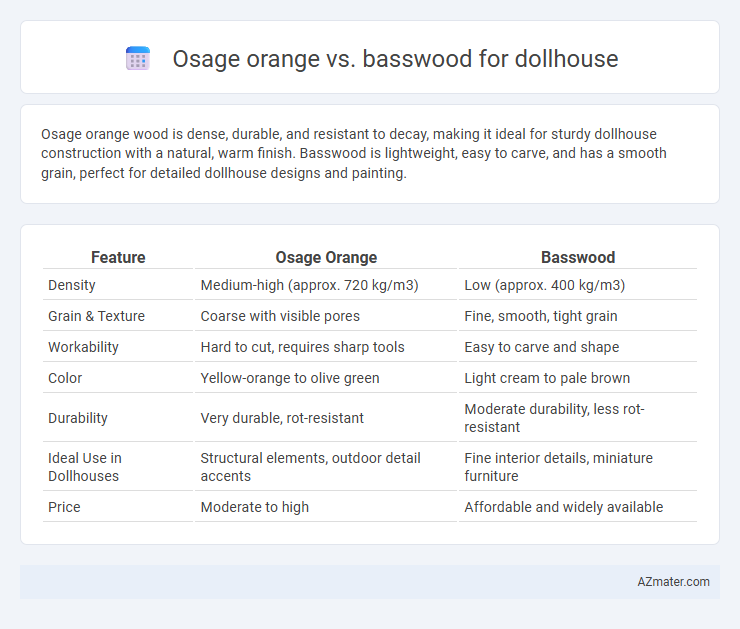Select the 'Ideal Use in Dollhouses' row label
Viewport: 740px width, 629px height.
[85, 467]
